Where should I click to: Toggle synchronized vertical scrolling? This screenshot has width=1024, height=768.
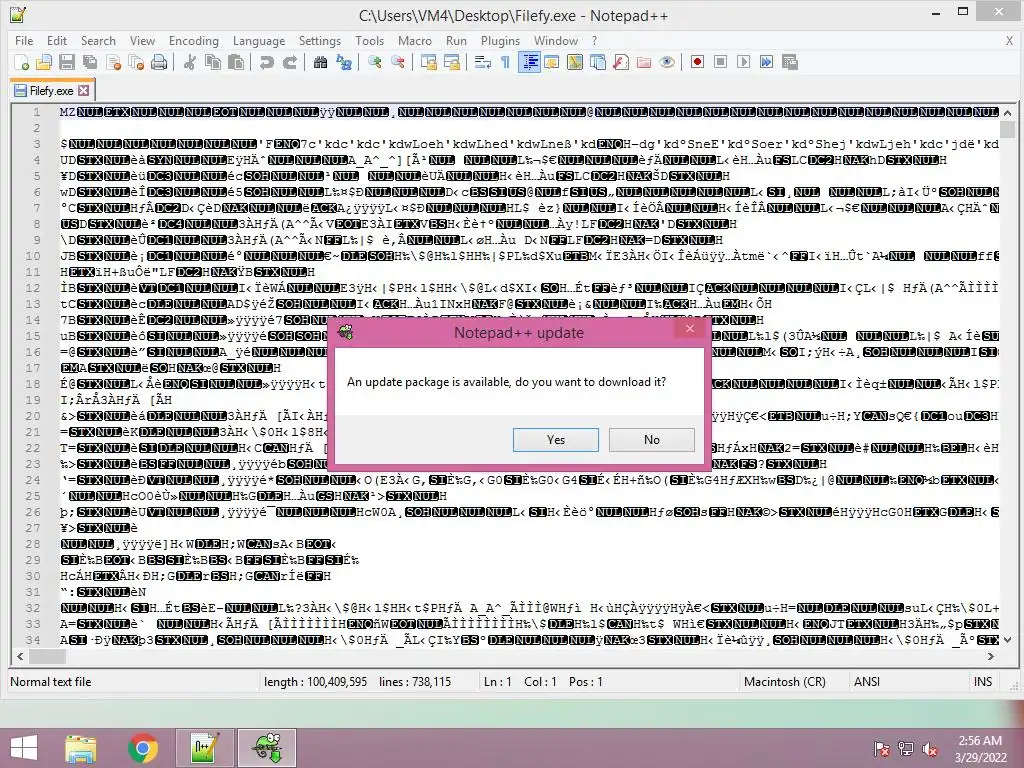pyautogui.click(x=428, y=62)
